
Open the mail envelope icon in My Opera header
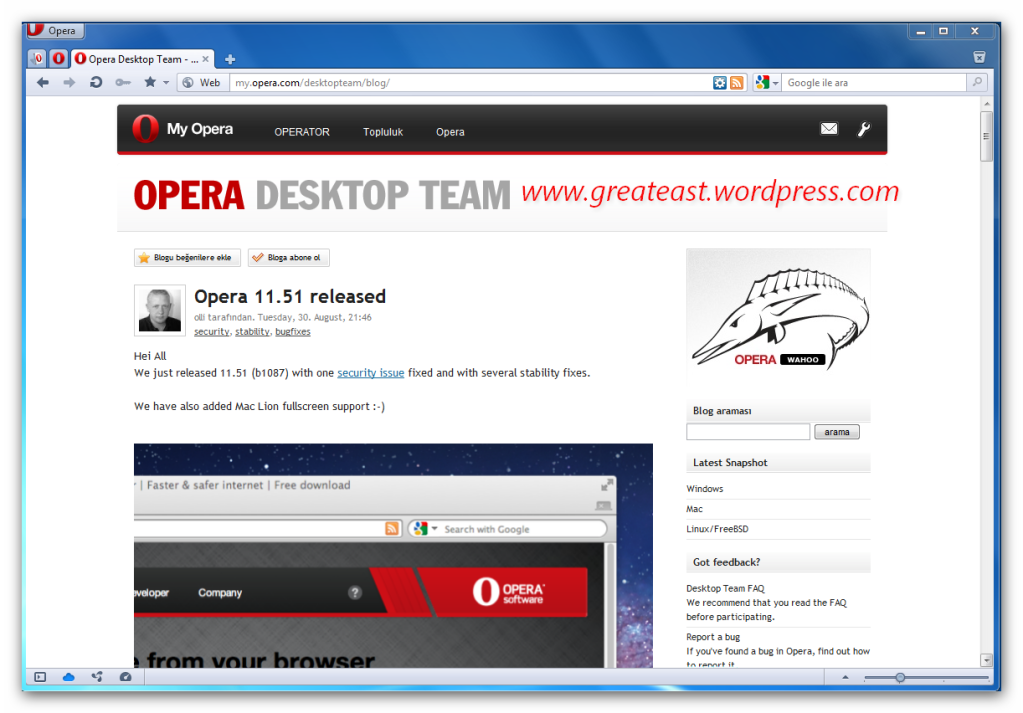coord(828,129)
